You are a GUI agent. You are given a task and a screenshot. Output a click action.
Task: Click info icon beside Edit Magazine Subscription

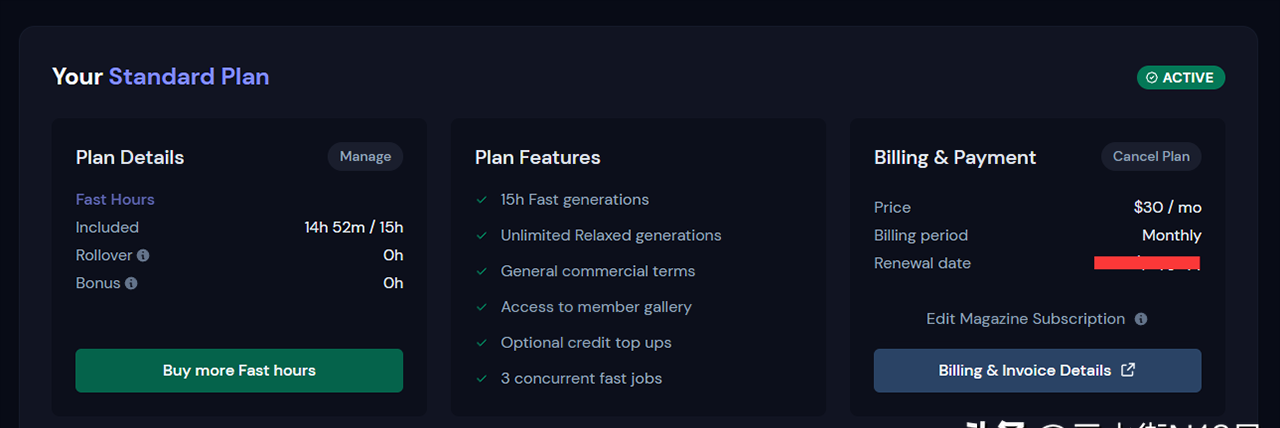click(x=1141, y=319)
